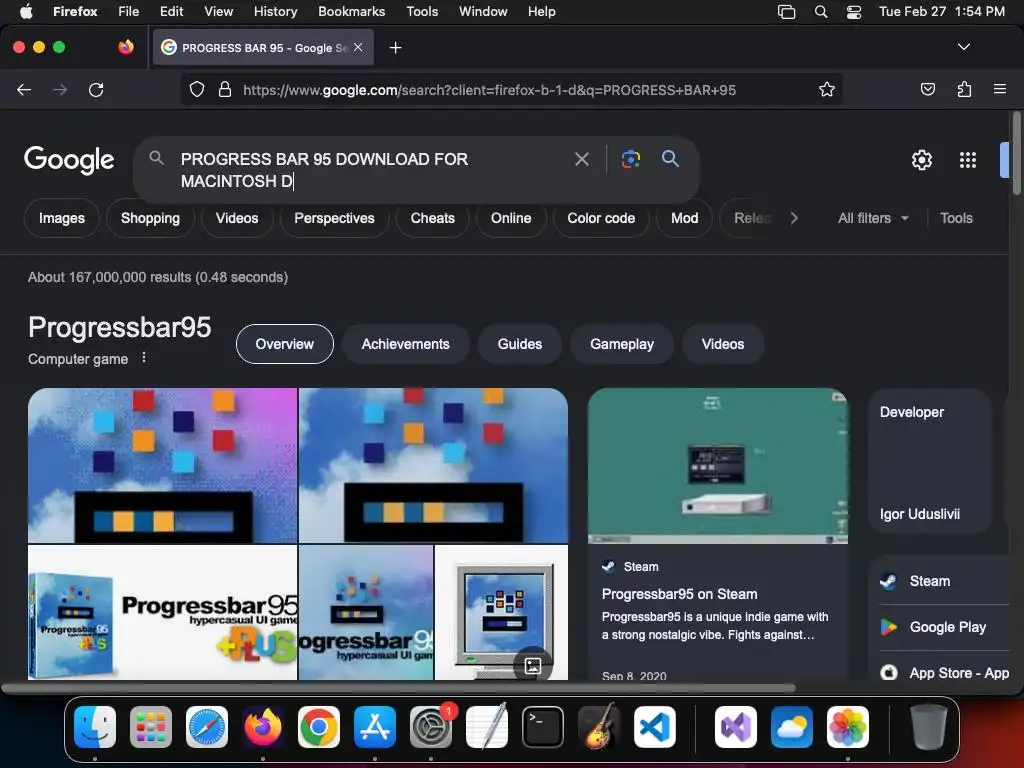Open Visual Studio Code in Dock

click(654, 727)
